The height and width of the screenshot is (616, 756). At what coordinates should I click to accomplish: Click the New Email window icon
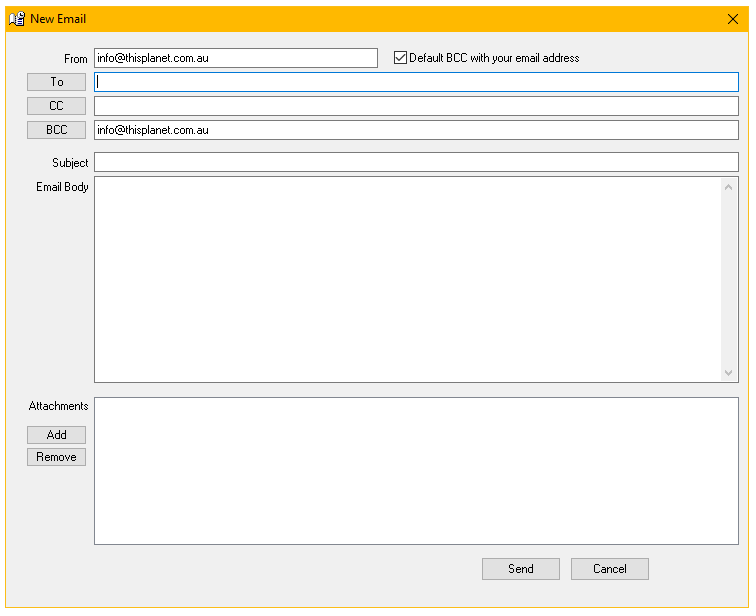(17, 19)
